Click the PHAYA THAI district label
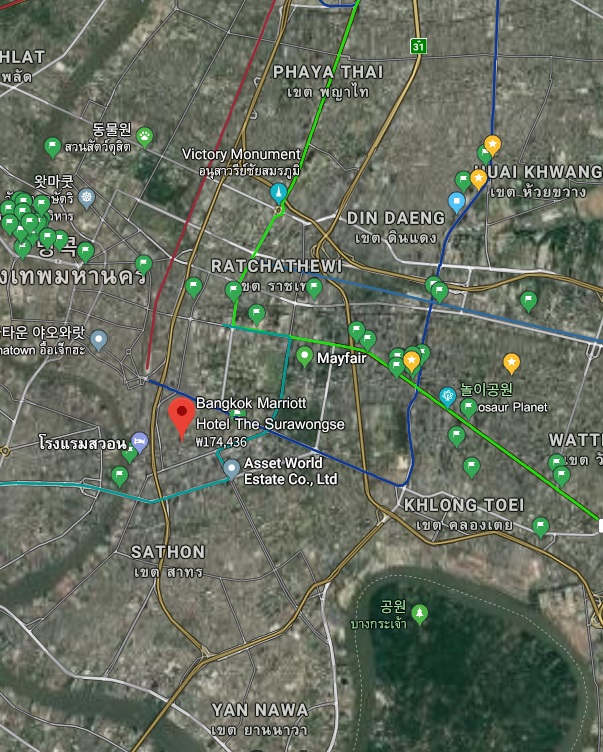 (x=328, y=72)
